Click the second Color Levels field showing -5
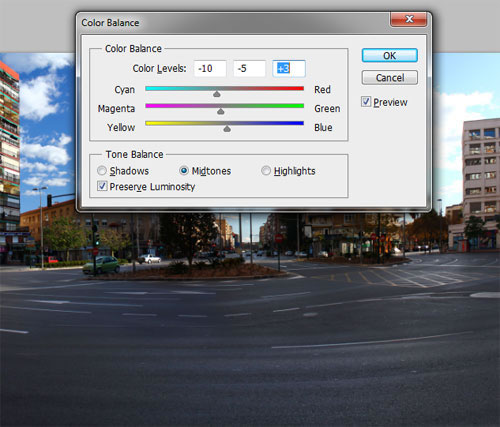The height and width of the screenshot is (427, 500). [249, 69]
